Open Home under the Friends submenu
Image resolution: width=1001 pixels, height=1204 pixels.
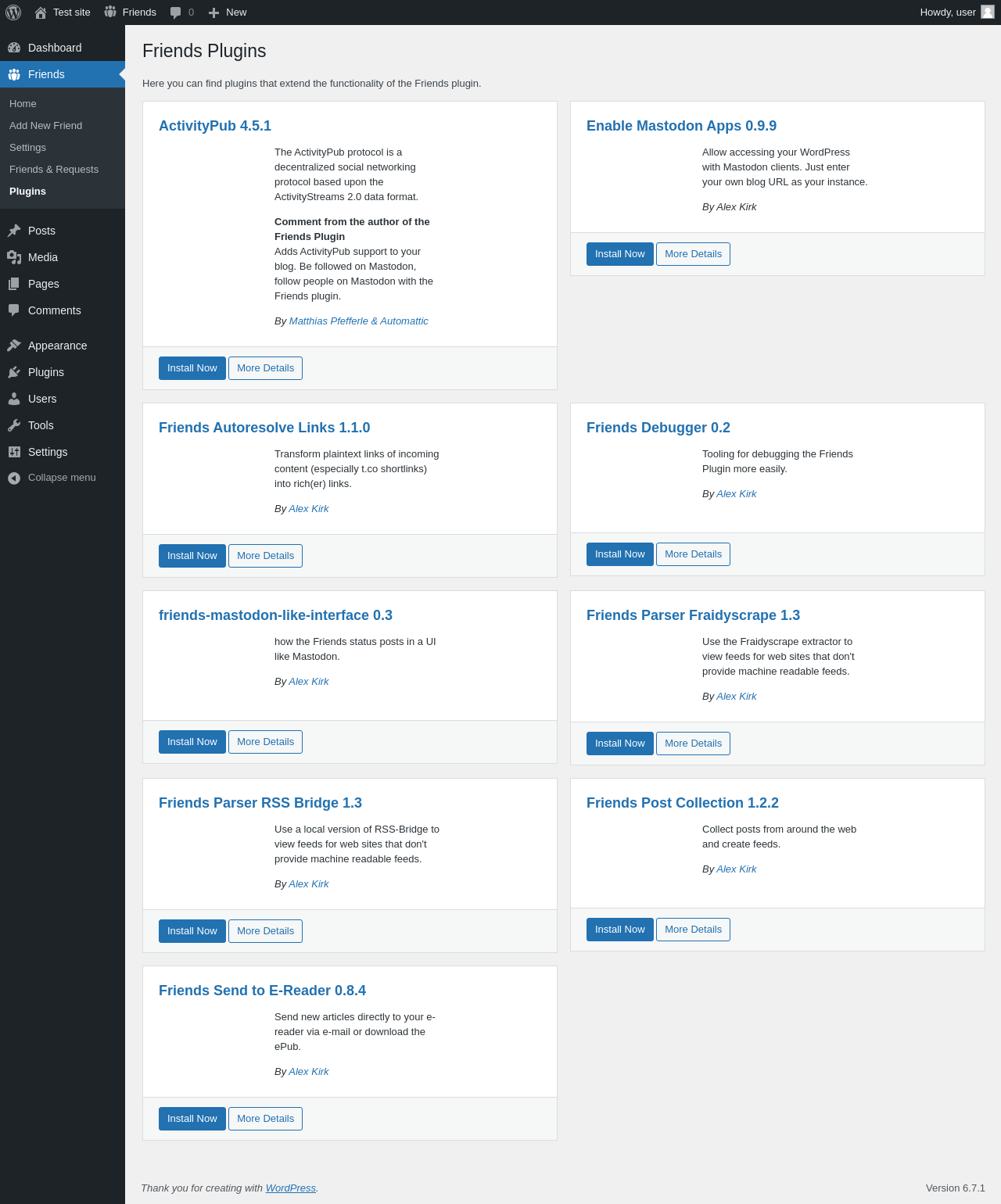tap(23, 104)
